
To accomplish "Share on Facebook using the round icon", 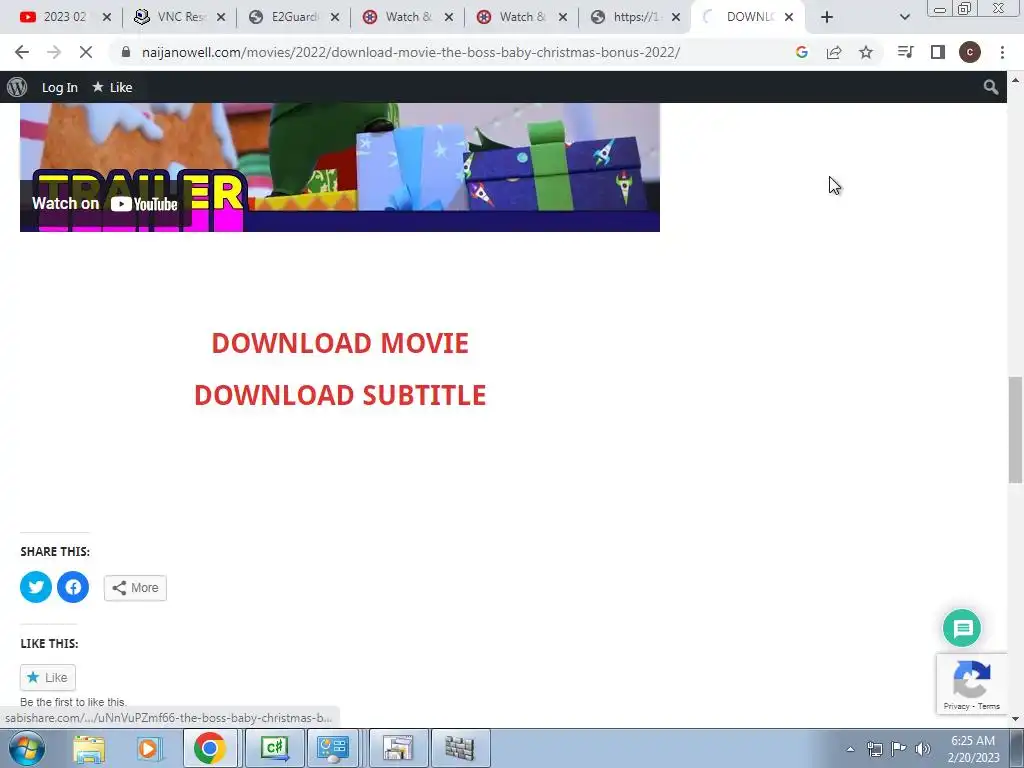I will tap(73, 587).
